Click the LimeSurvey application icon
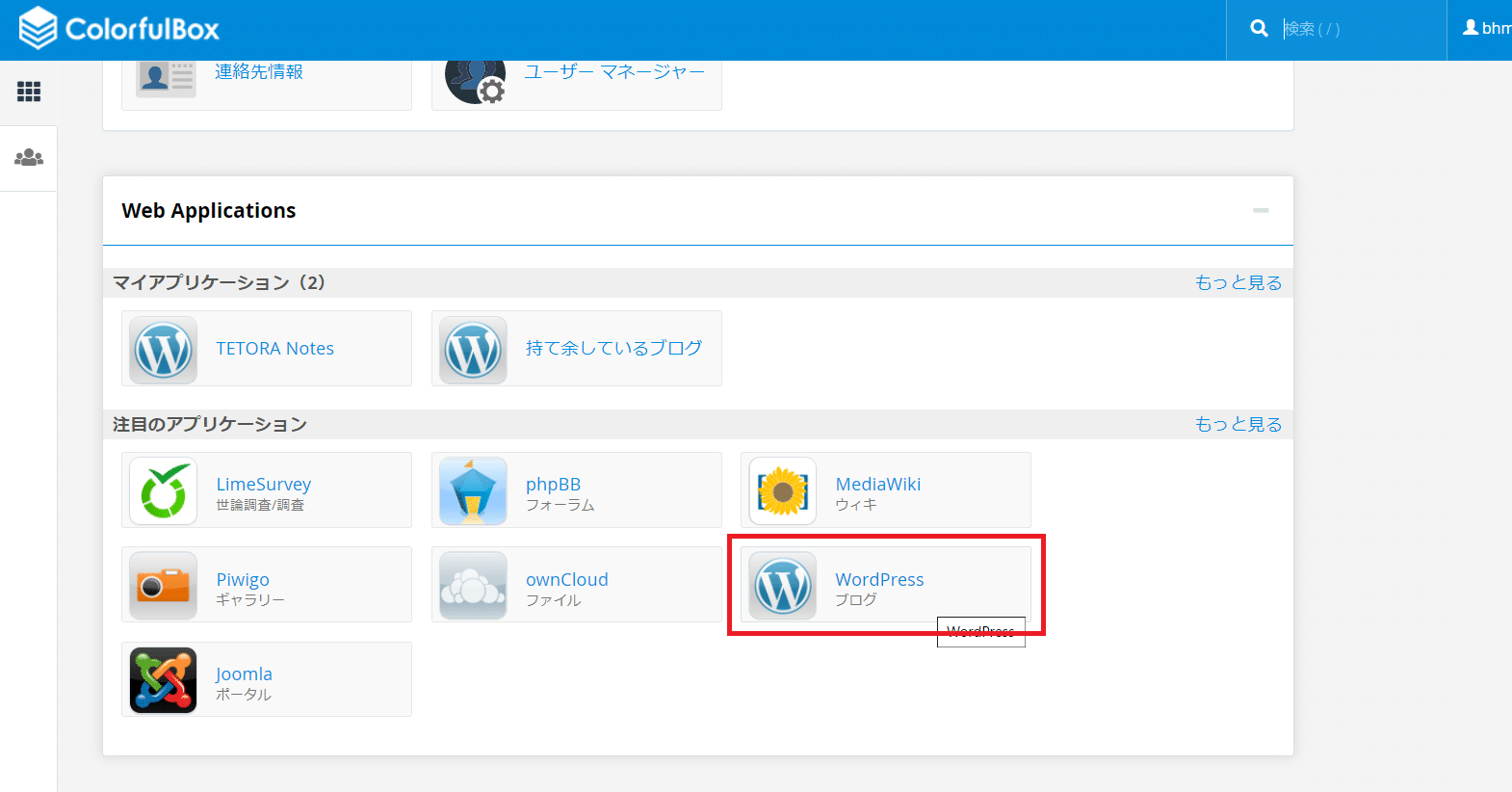The image size is (1512, 792). pyautogui.click(x=164, y=491)
